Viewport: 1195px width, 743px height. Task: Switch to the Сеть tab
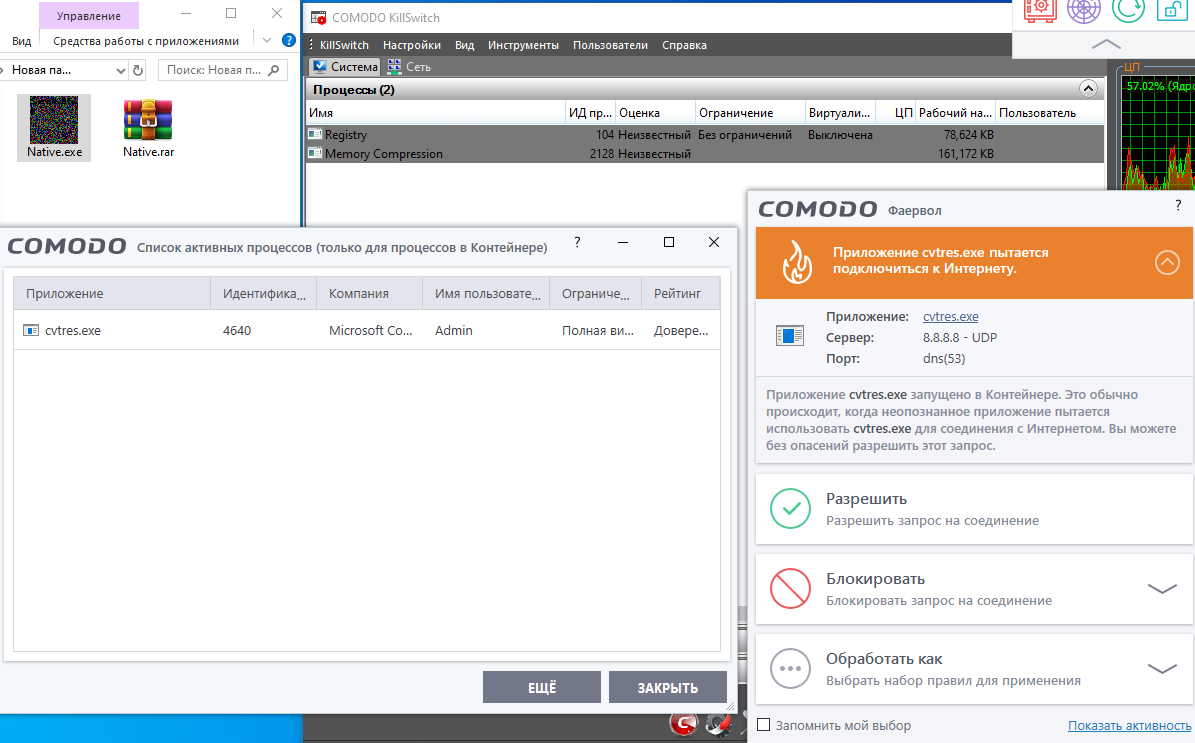click(409, 66)
